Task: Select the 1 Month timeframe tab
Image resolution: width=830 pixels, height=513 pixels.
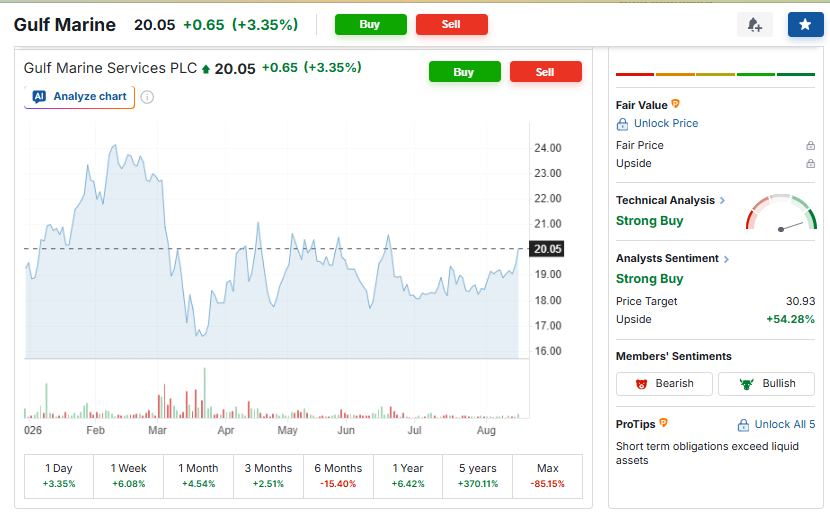Action: click(198, 475)
